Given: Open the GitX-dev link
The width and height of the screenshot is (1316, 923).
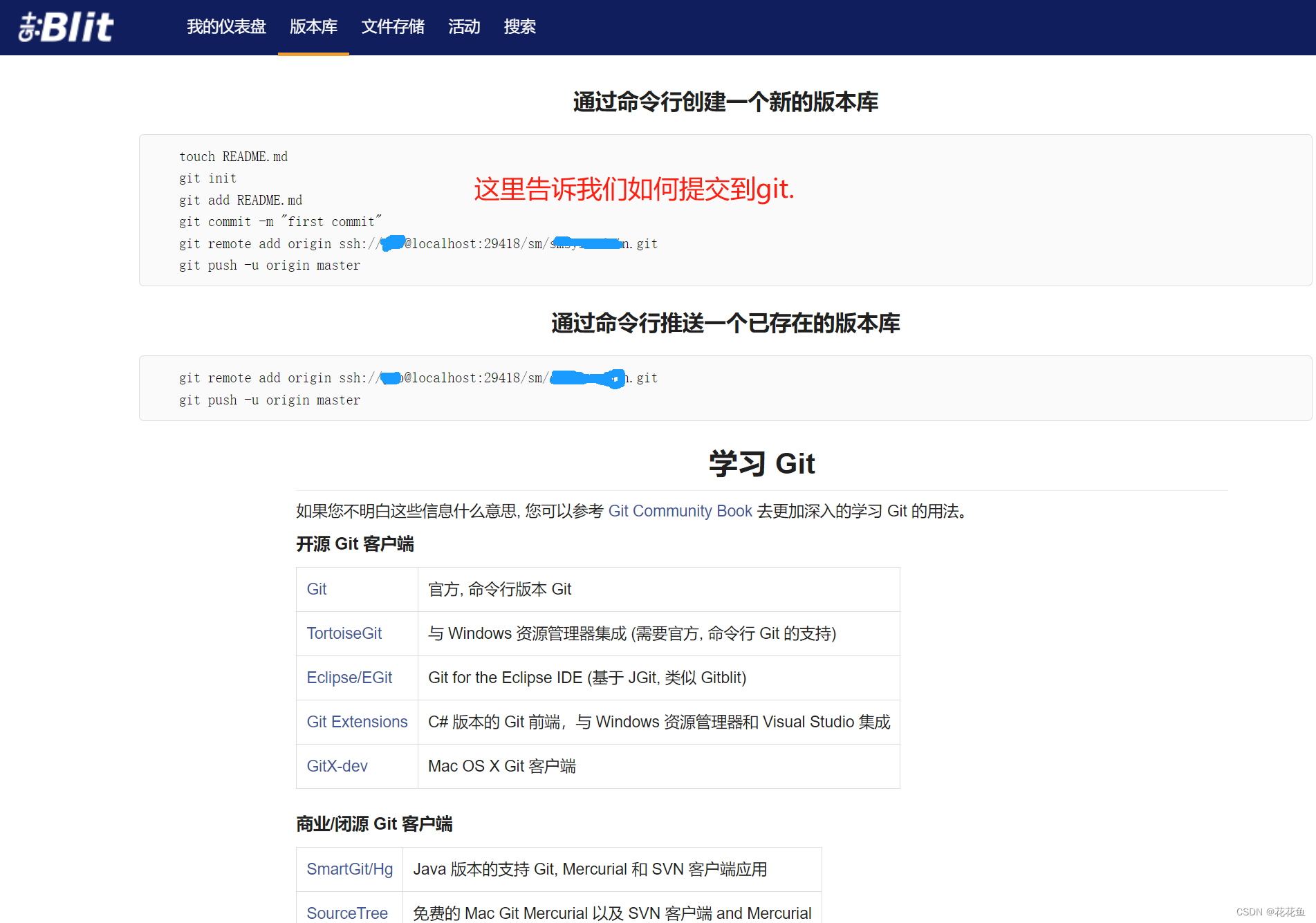Looking at the screenshot, I should [337, 766].
